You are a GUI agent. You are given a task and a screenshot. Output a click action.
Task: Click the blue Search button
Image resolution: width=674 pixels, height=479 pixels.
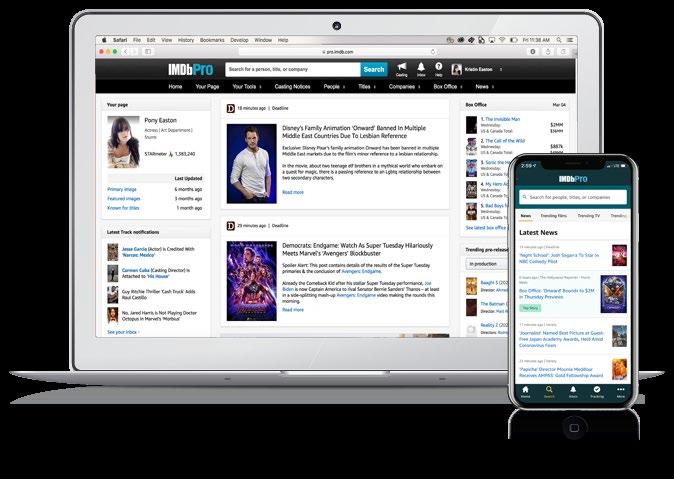(374, 69)
